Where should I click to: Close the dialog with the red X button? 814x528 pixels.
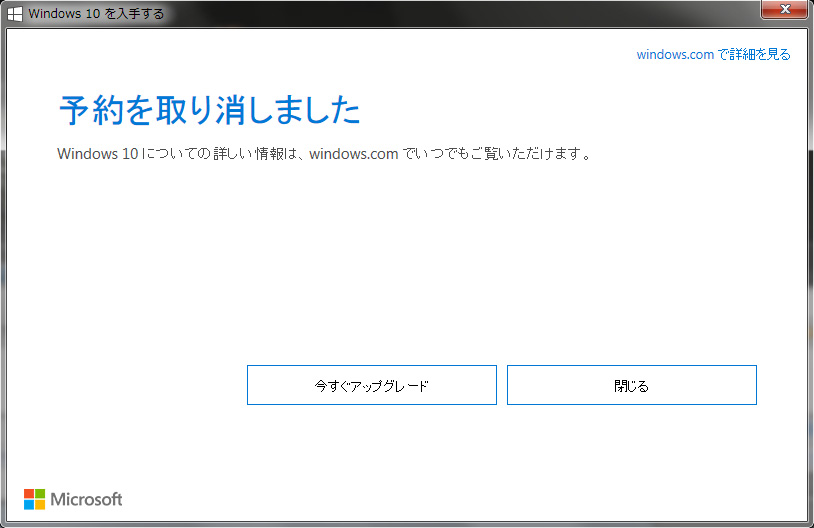pyautogui.click(x=785, y=11)
